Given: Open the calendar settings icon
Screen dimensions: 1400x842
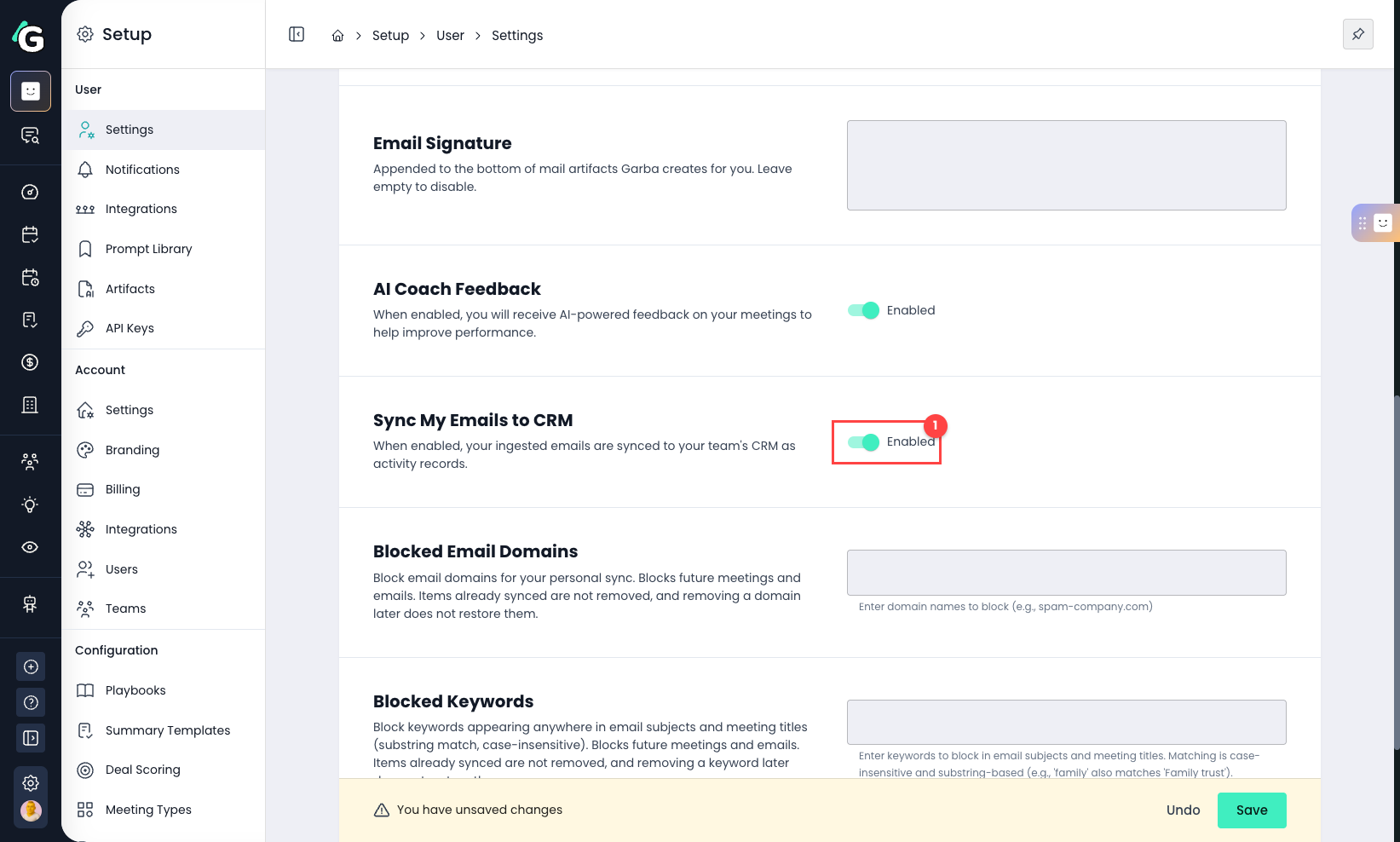Looking at the screenshot, I should tap(30, 277).
